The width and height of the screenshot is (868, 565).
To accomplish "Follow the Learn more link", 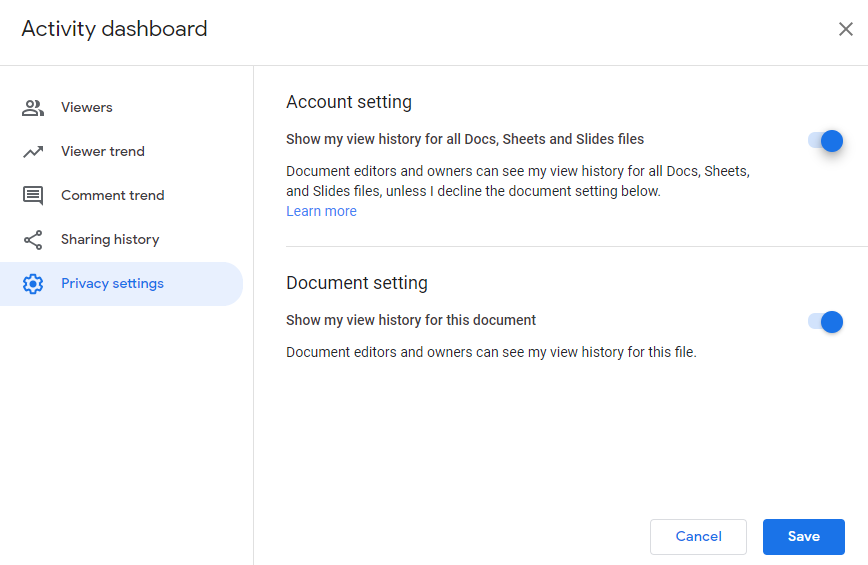I will 321,212.
